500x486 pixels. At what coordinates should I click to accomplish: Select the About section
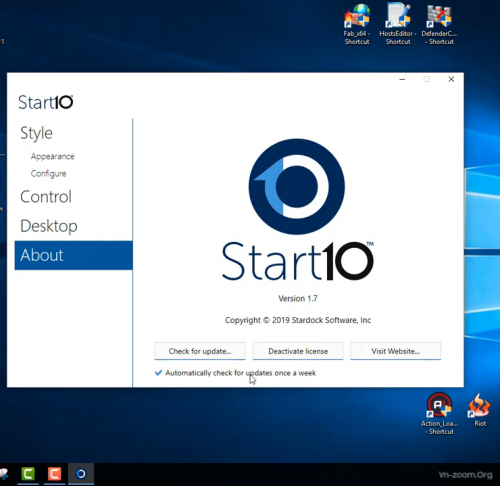click(x=73, y=255)
